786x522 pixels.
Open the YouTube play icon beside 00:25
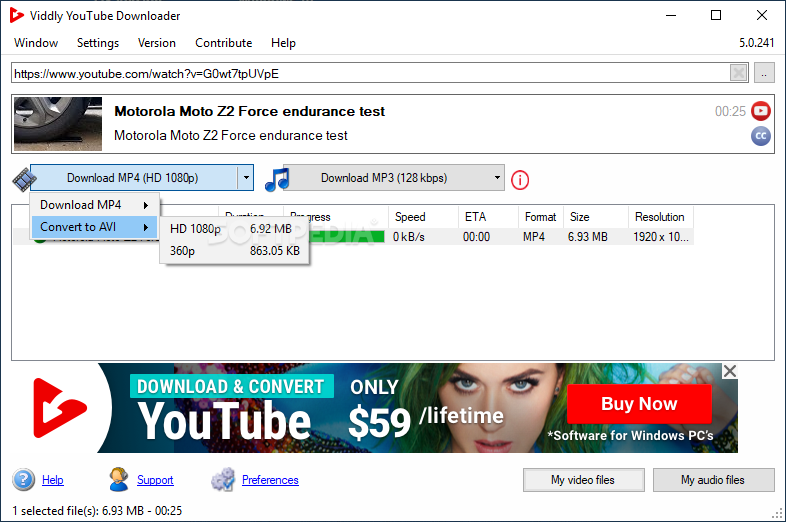pyautogui.click(x=760, y=111)
